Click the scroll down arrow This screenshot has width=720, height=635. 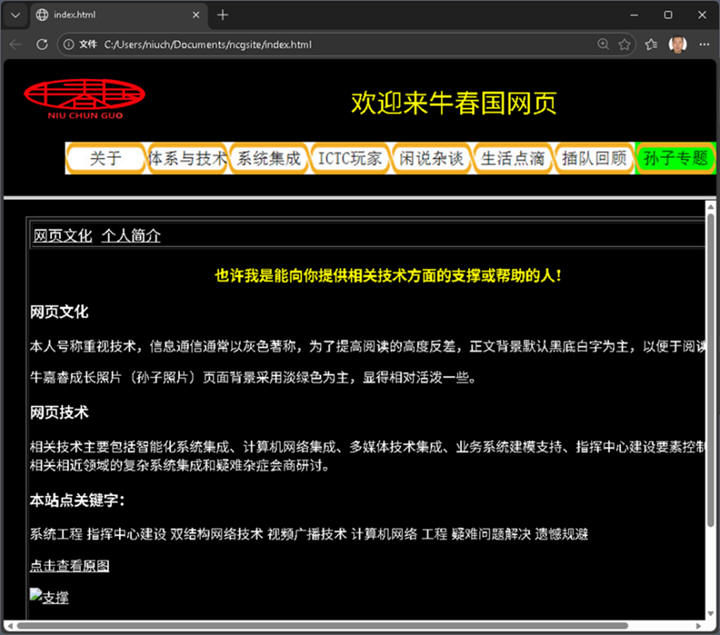(x=710, y=613)
